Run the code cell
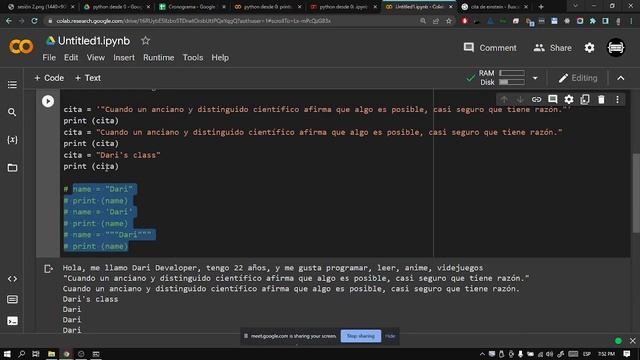640x360 pixels. (x=48, y=101)
